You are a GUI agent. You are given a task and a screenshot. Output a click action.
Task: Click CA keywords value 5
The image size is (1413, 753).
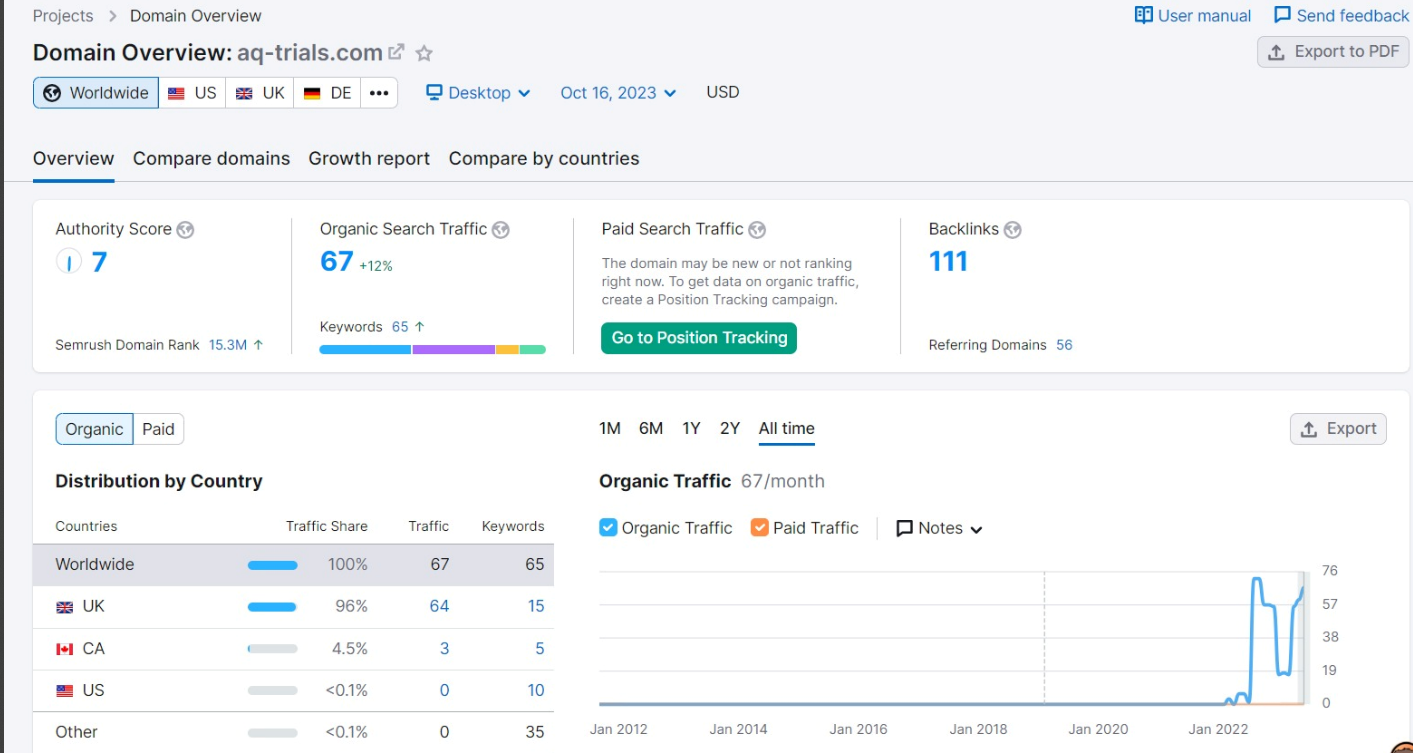coord(540,648)
